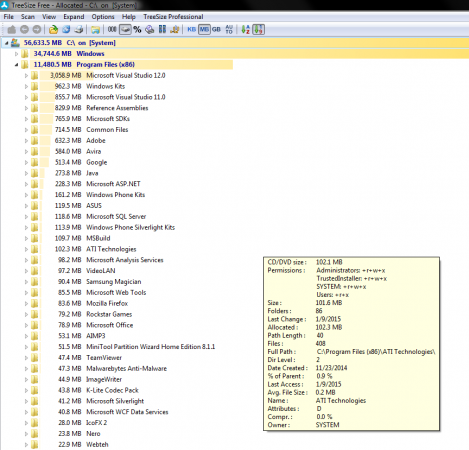Click the TreeSize app icon in title bar
Image resolution: width=469 pixels, height=450 pixels.
point(5,5)
